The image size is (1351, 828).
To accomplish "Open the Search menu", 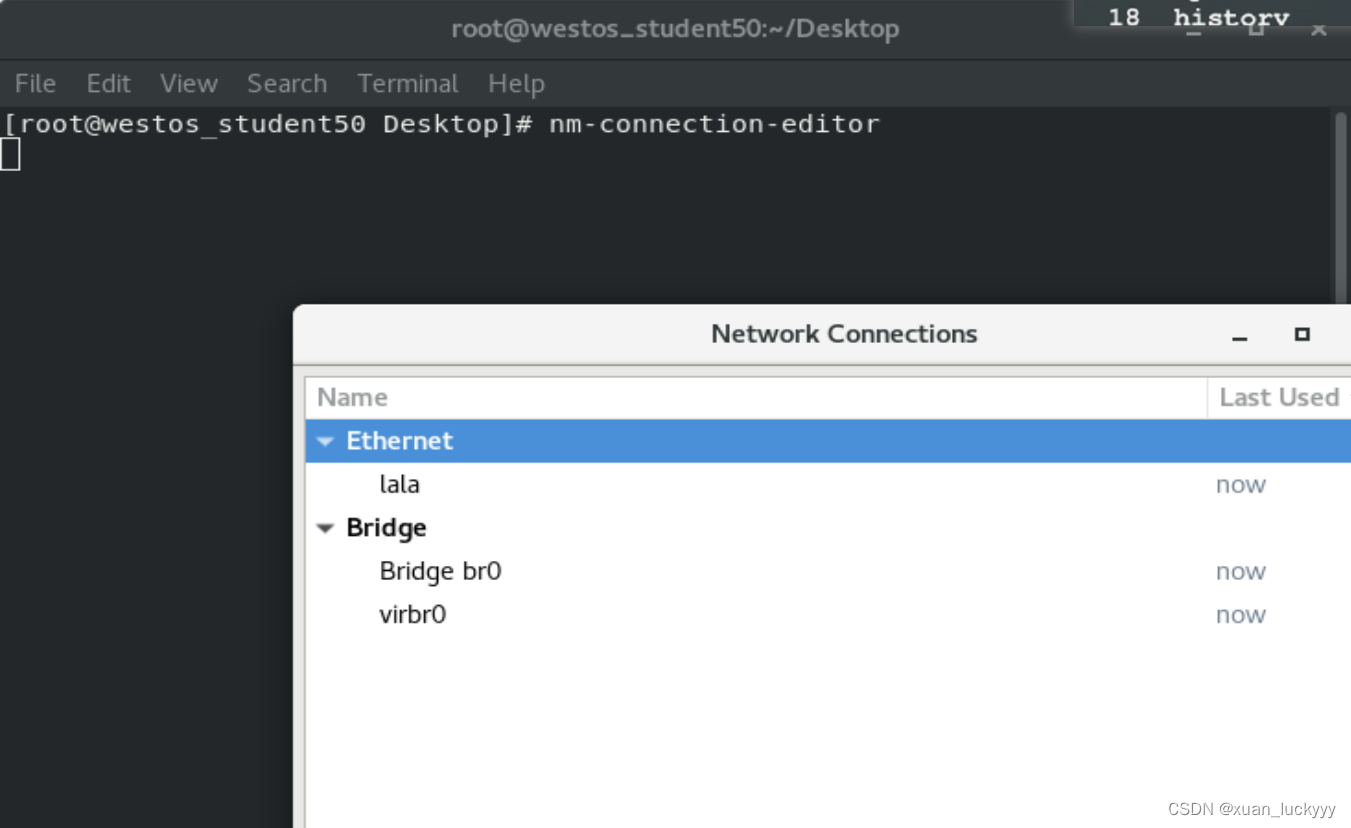I will click(x=287, y=84).
